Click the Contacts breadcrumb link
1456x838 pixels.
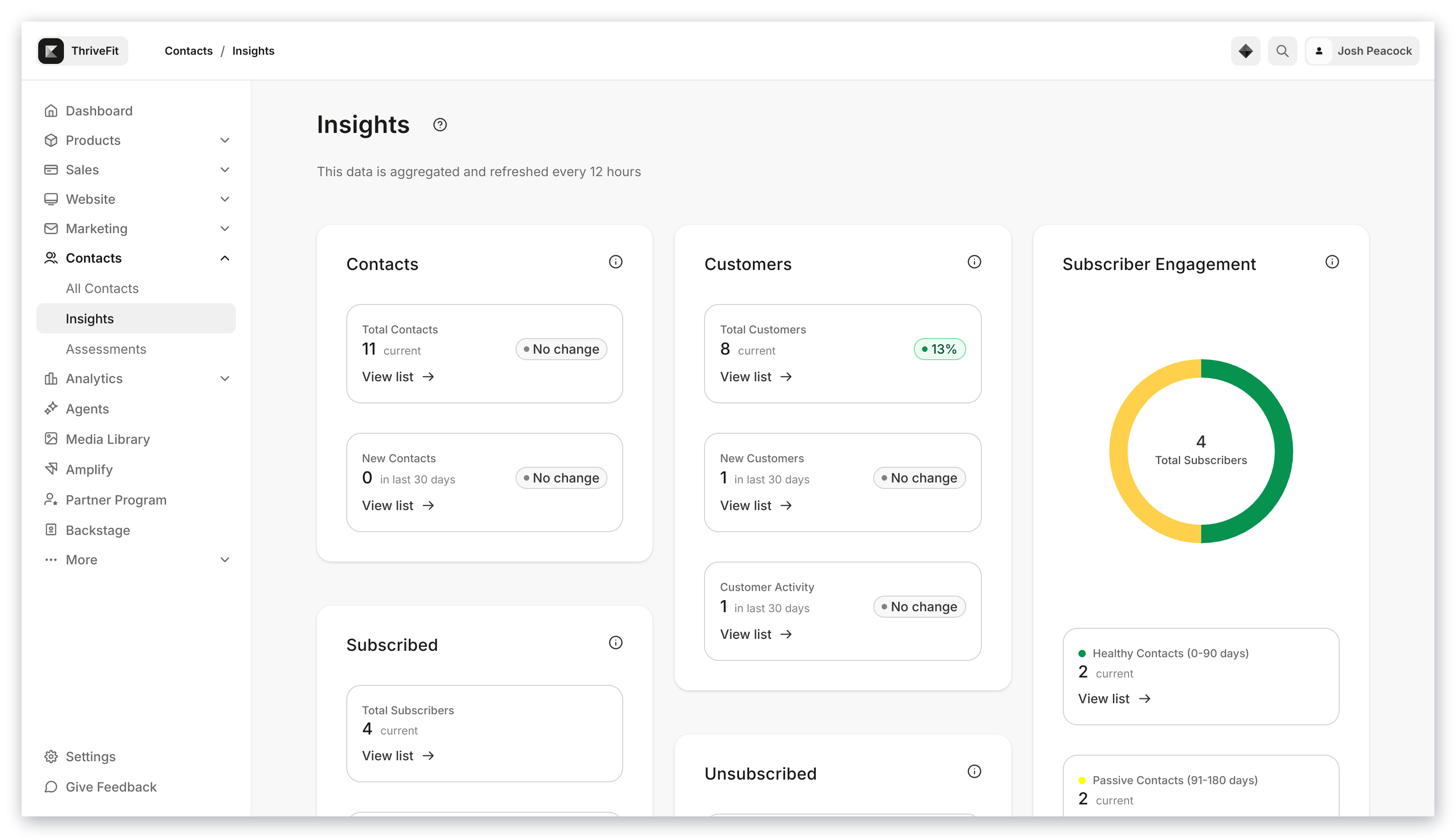pos(188,51)
